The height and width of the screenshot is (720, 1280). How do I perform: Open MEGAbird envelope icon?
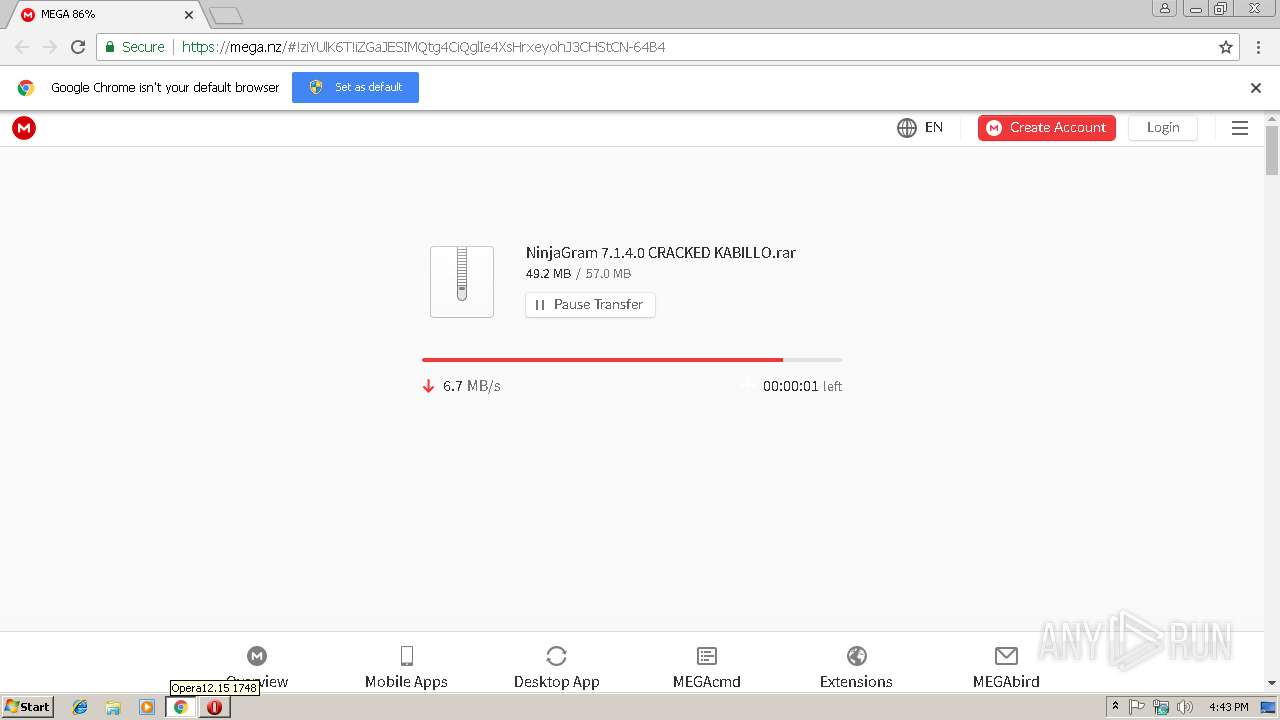[x=1006, y=656]
